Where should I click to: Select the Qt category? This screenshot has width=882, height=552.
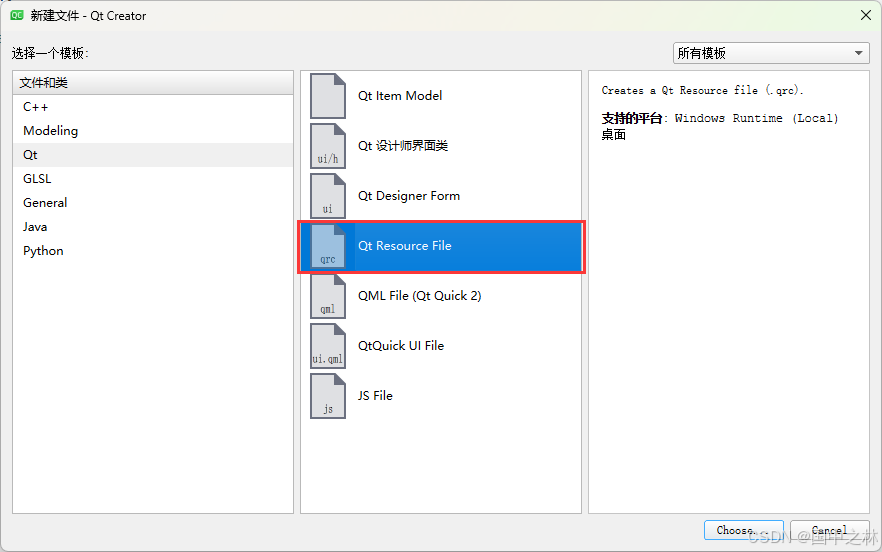(x=153, y=155)
